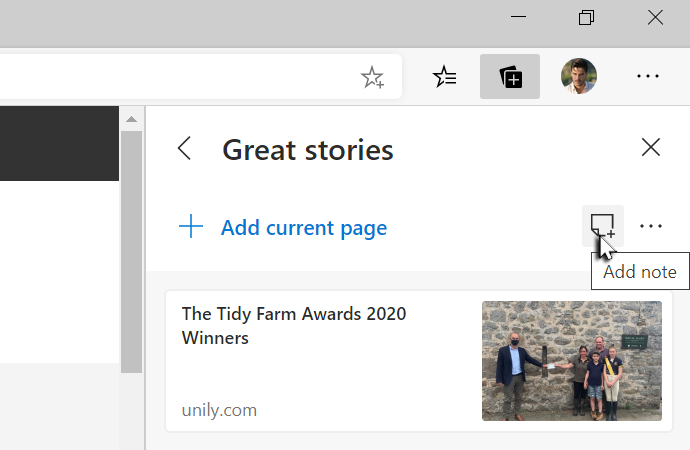Screen dimensions: 690x450
Task: Click the add to favorites star icon
Action: 372,78
